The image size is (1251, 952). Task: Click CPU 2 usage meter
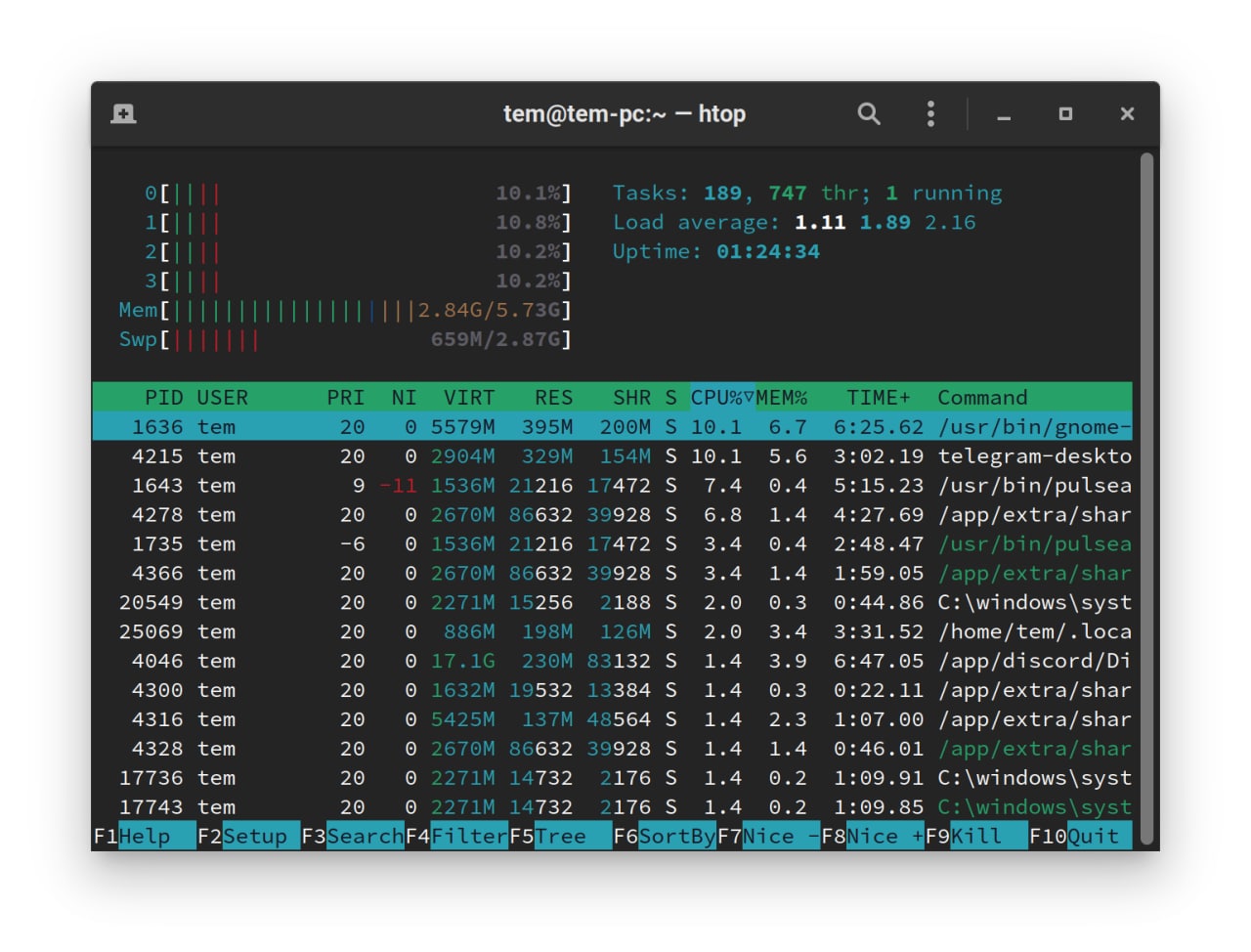click(x=358, y=252)
